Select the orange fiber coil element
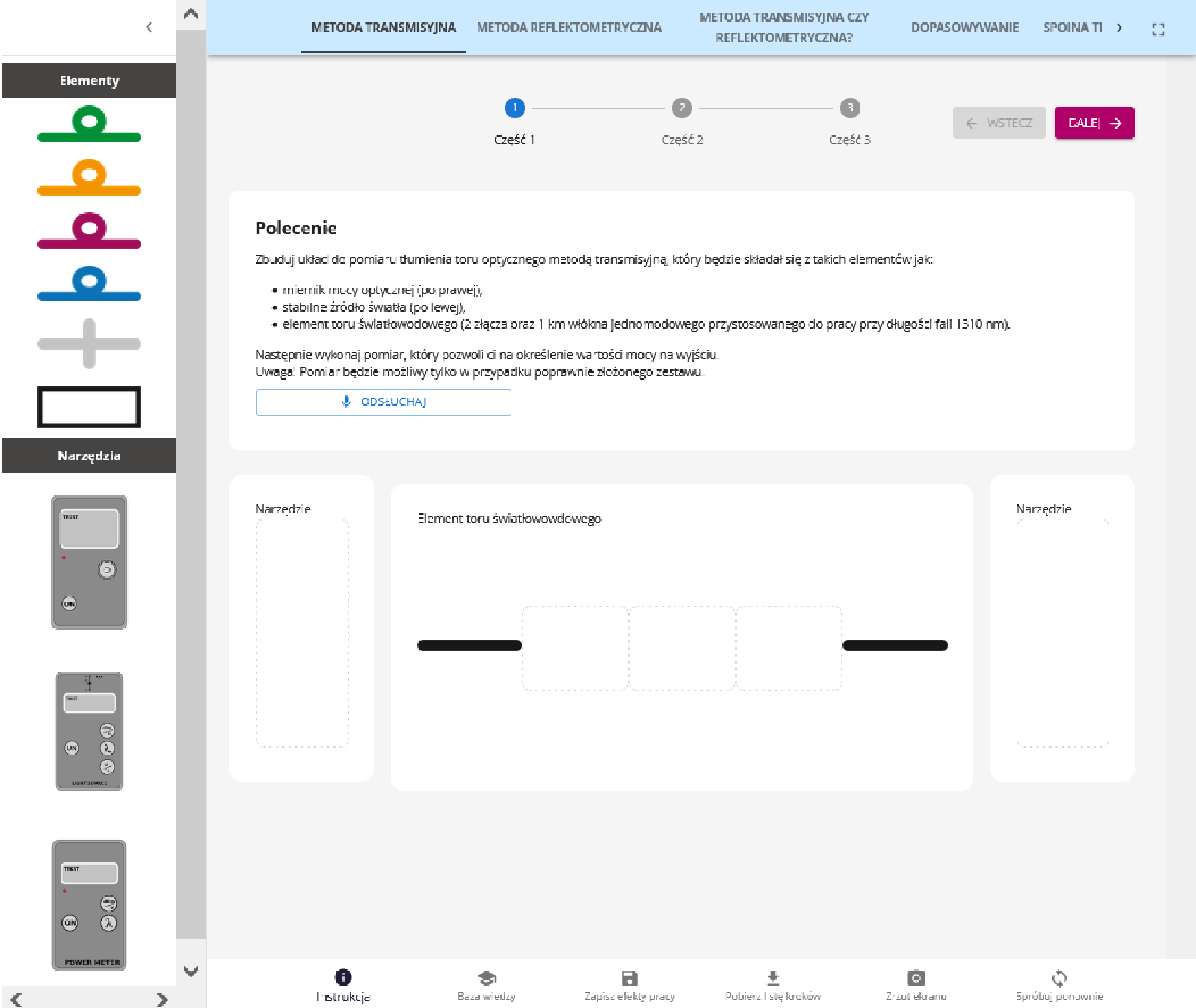 tap(89, 179)
